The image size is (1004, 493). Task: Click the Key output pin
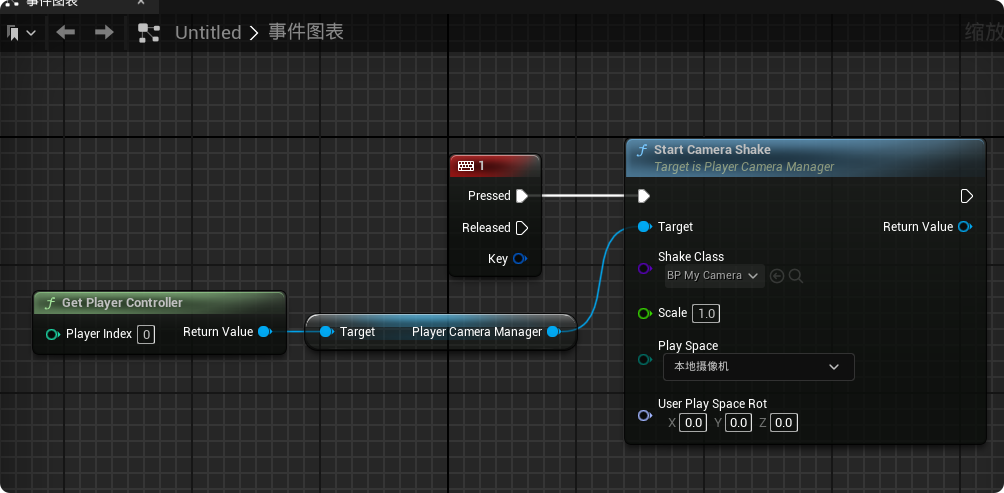[x=520, y=259]
